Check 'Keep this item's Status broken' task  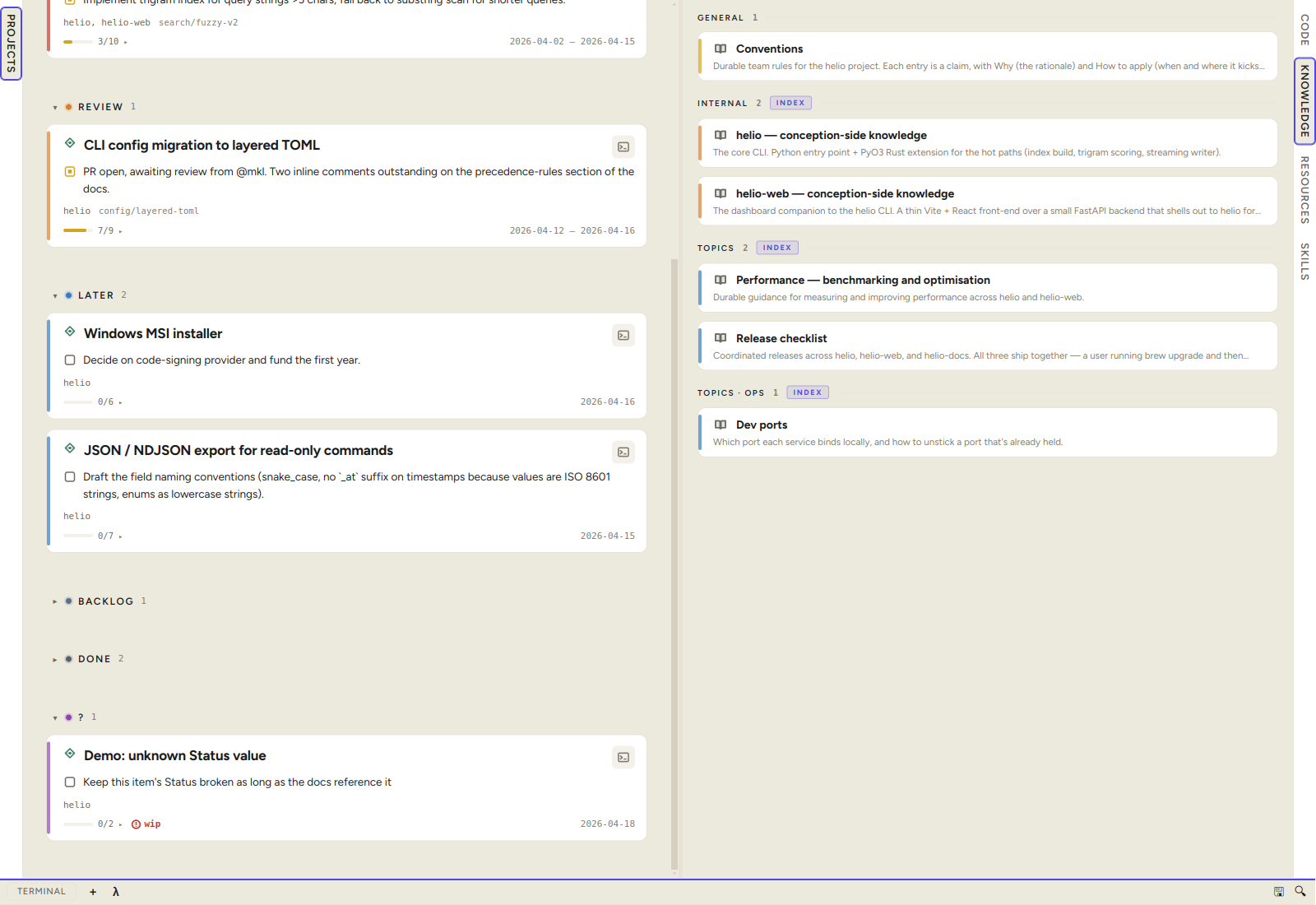click(x=70, y=782)
